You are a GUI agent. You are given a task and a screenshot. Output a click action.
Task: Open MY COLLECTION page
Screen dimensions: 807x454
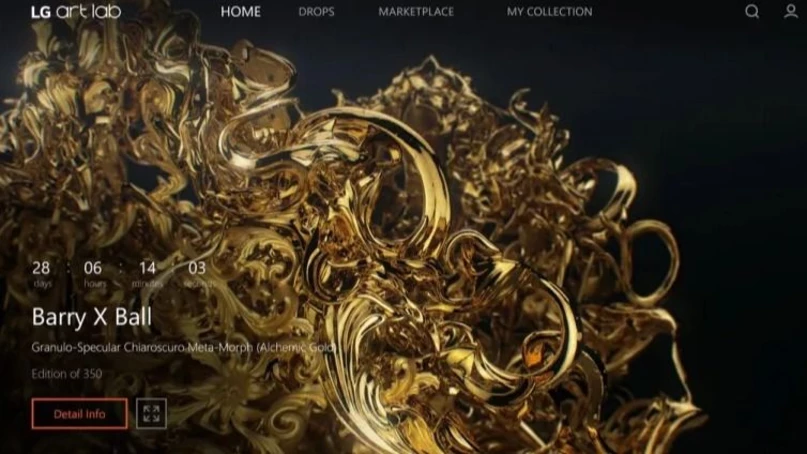pos(549,11)
